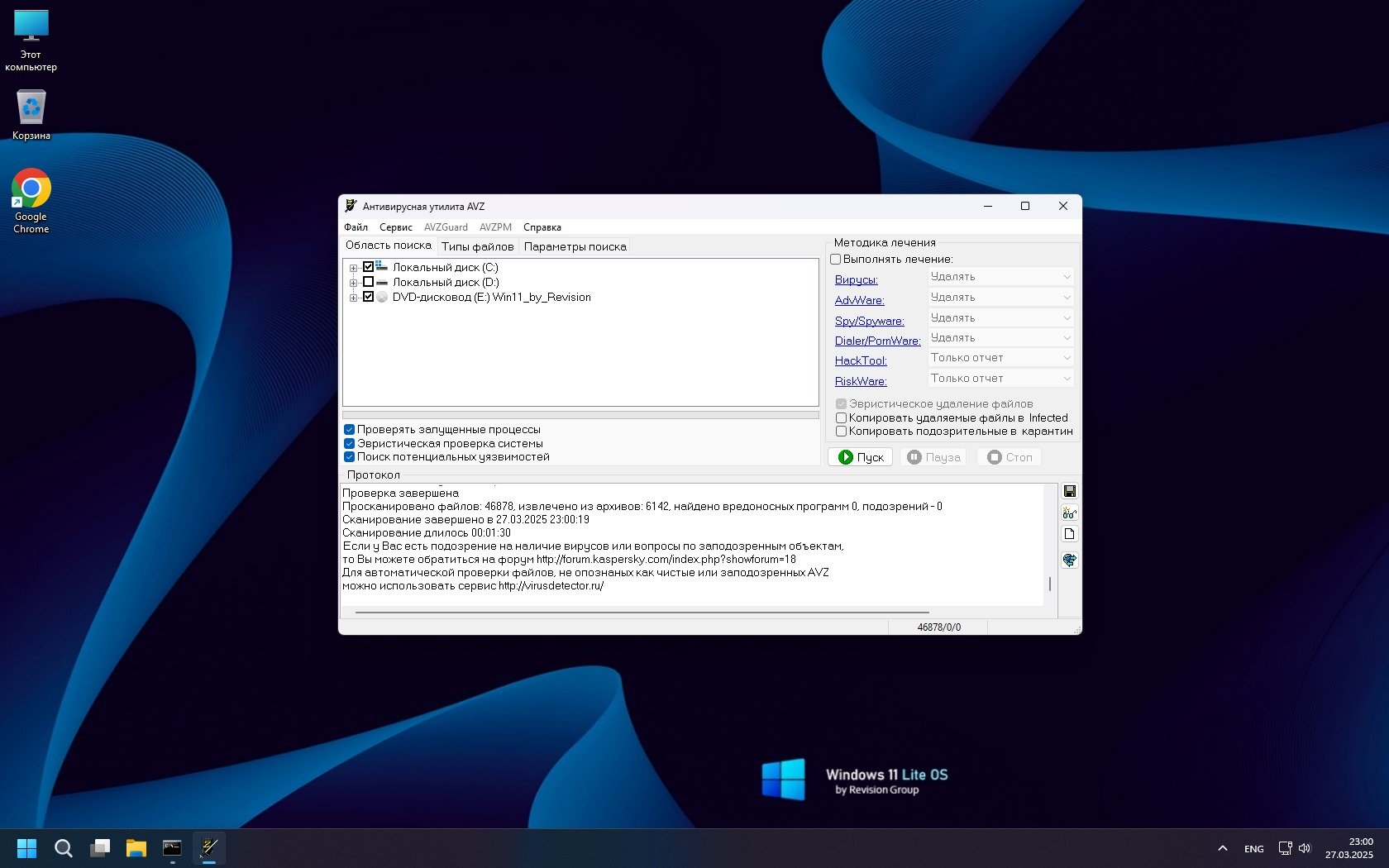This screenshot has width=1389, height=868.
Task: Switch to the command prompt in the taskbar
Action: tap(172, 848)
